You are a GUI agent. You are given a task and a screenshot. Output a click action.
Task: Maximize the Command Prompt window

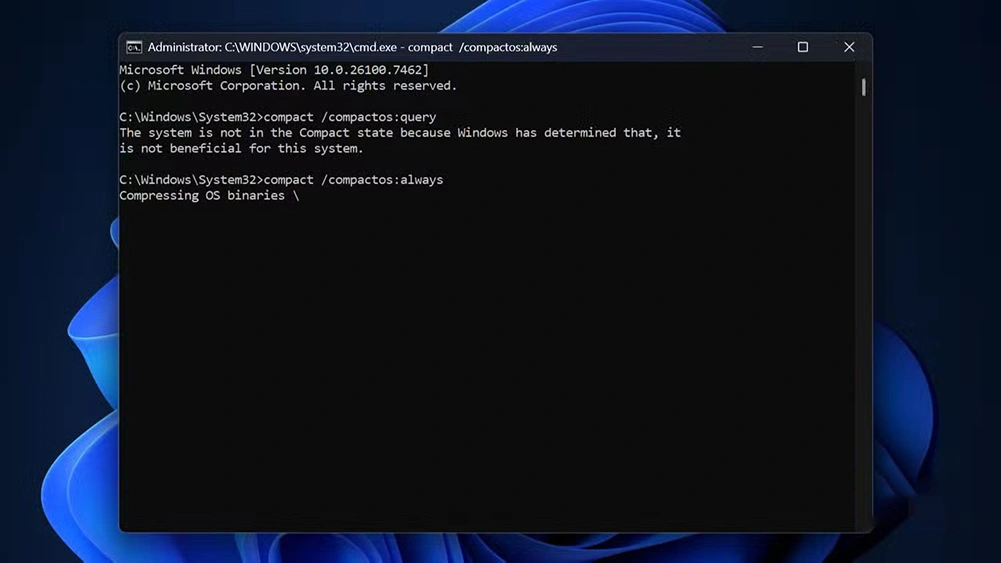pyautogui.click(x=802, y=47)
